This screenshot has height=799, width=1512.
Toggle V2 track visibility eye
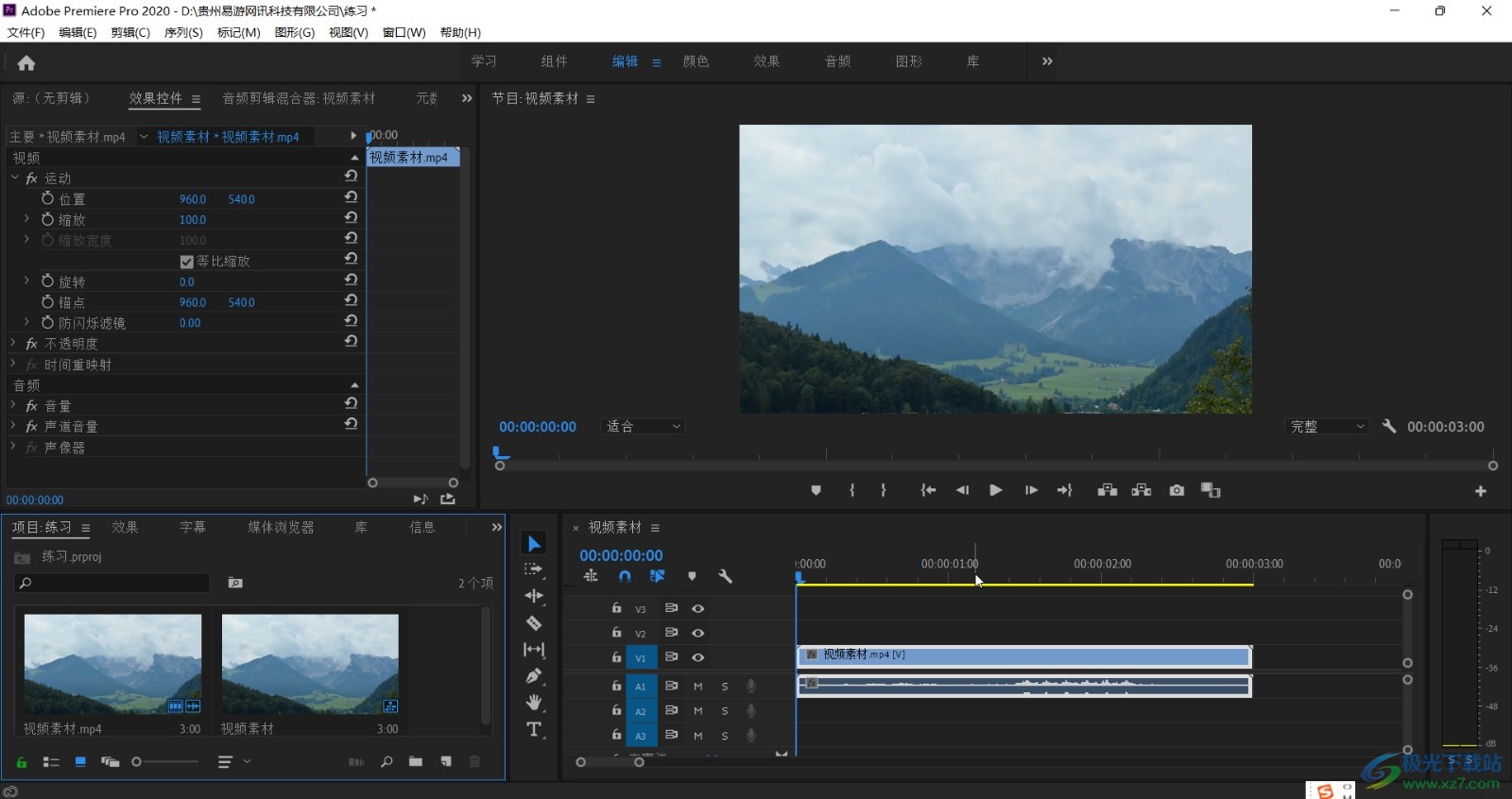point(697,634)
